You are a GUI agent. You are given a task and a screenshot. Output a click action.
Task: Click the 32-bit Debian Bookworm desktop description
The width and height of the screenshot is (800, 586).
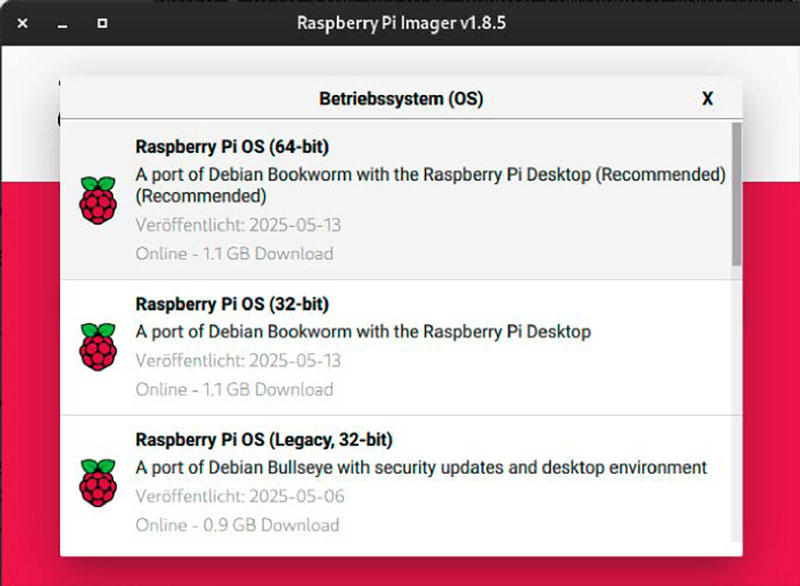point(363,331)
